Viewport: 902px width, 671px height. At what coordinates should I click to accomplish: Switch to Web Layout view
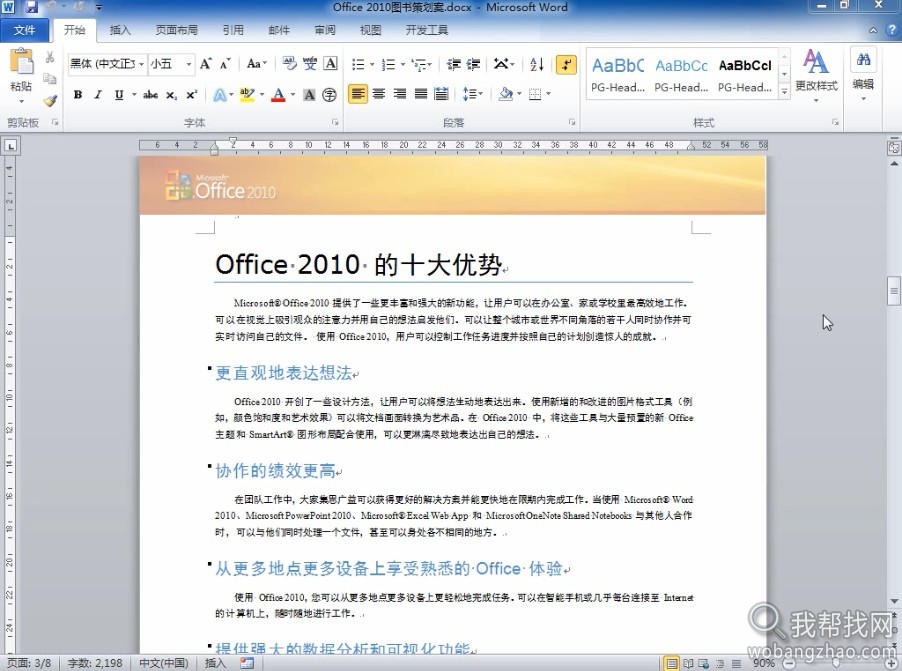[x=703, y=664]
